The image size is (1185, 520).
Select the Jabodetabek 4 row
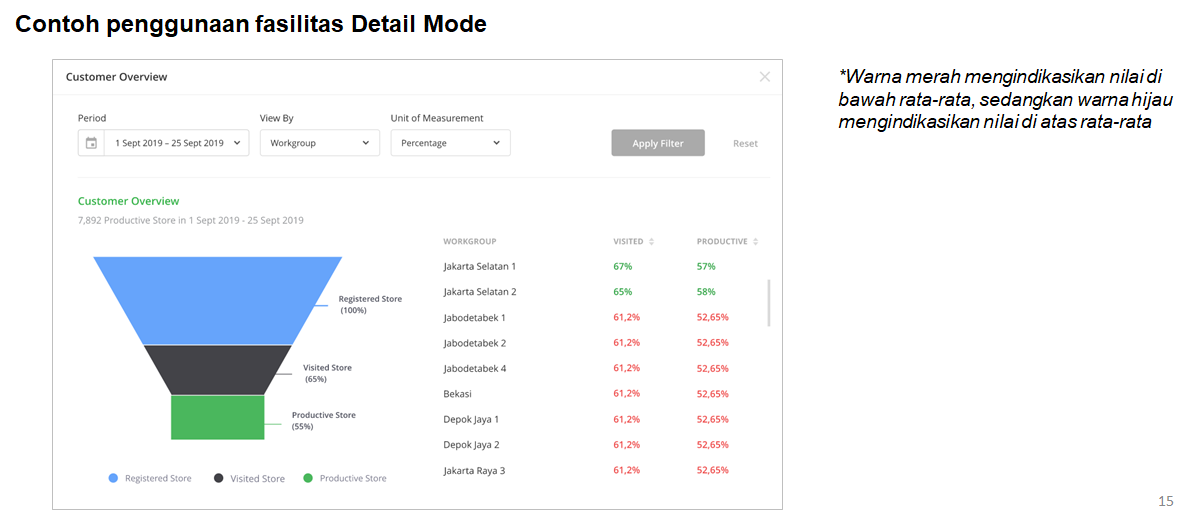tap(602, 368)
